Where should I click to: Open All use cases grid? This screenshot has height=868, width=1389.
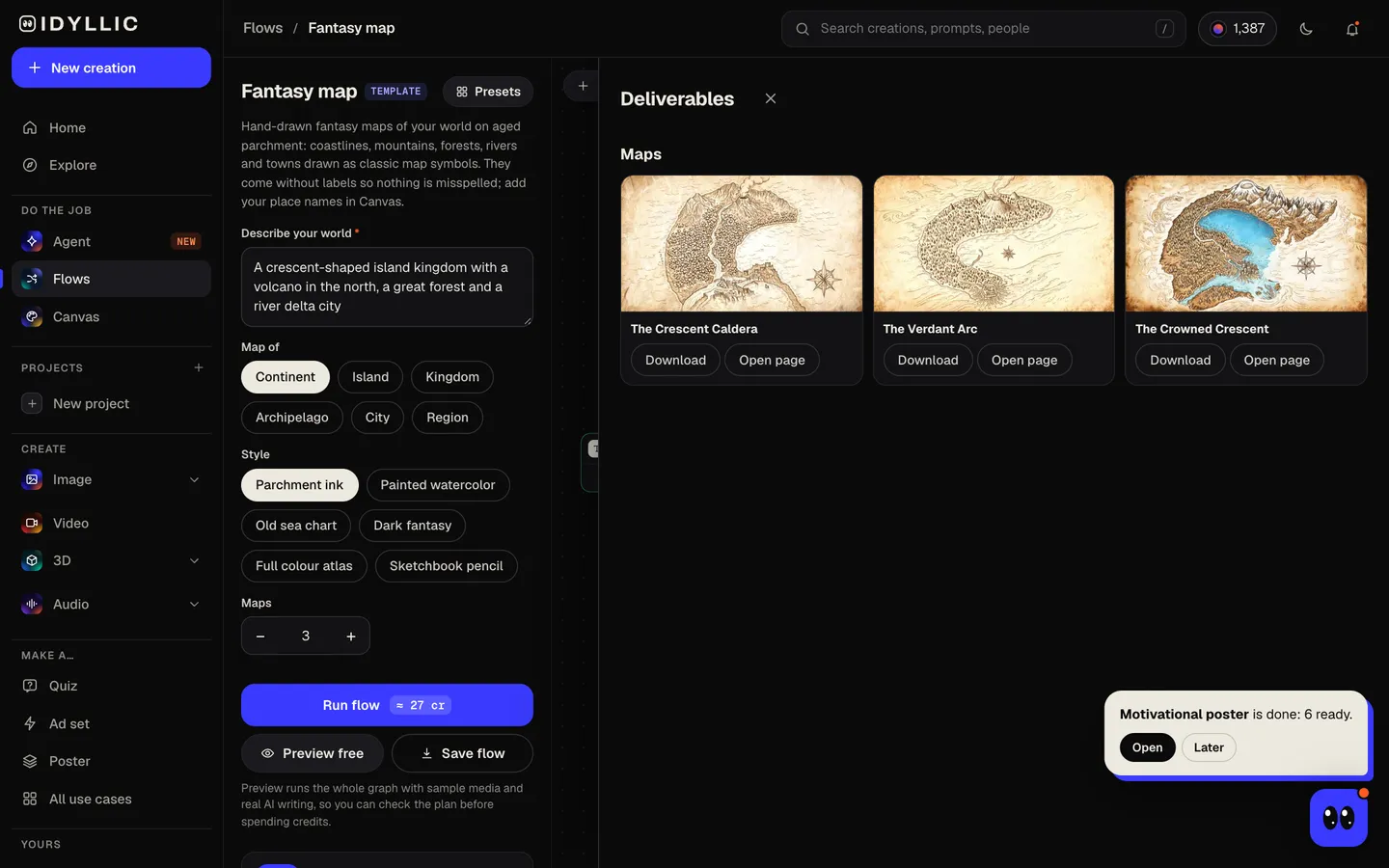coord(111,799)
